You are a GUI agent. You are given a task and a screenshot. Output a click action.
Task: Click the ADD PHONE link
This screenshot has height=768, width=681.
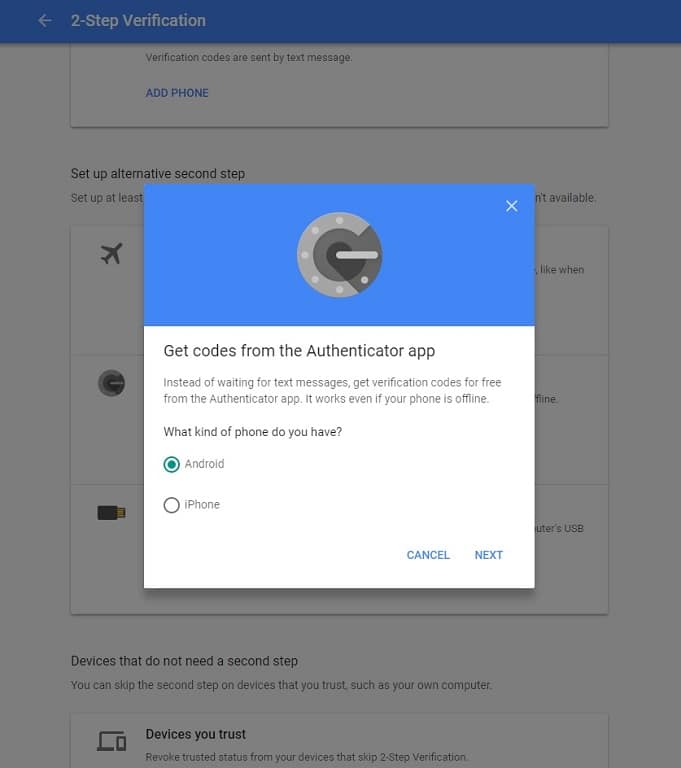pos(177,93)
